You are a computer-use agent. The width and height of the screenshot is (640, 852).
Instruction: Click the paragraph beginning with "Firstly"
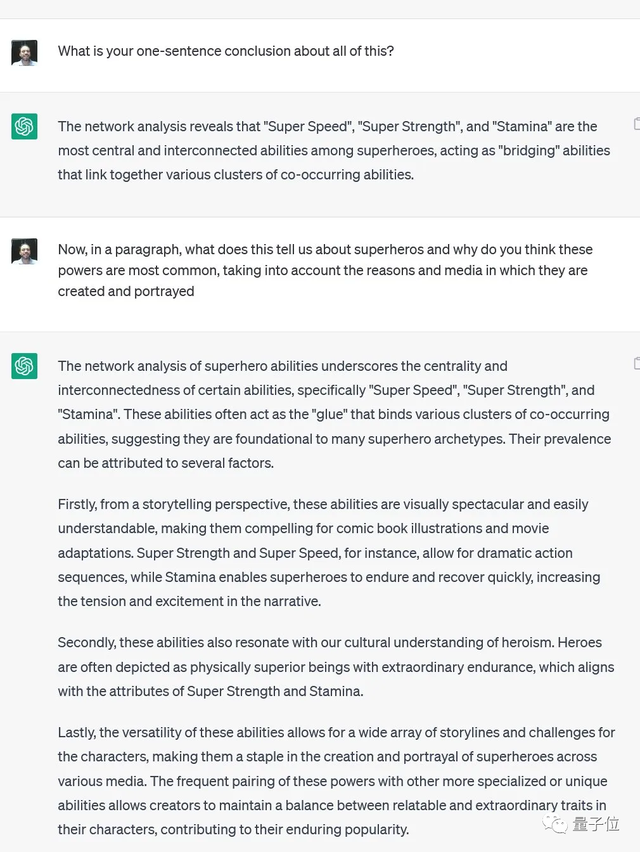tap(329, 552)
